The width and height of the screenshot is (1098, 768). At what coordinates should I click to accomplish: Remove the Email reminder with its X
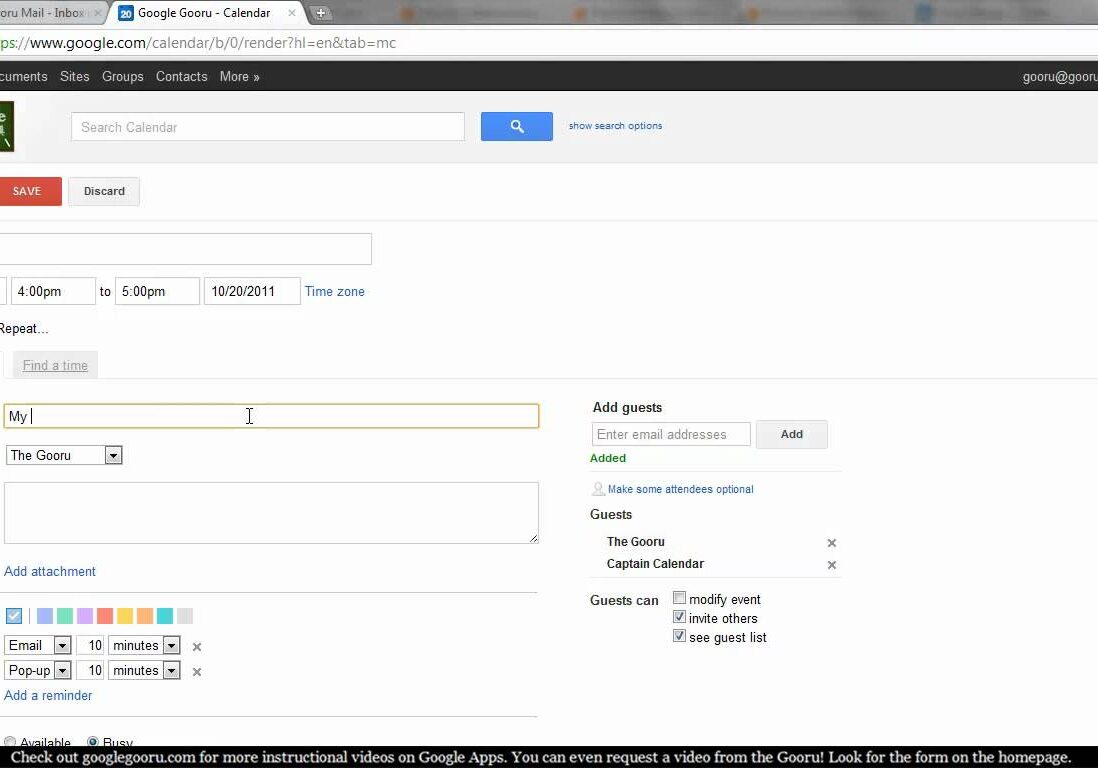click(x=197, y=646)
